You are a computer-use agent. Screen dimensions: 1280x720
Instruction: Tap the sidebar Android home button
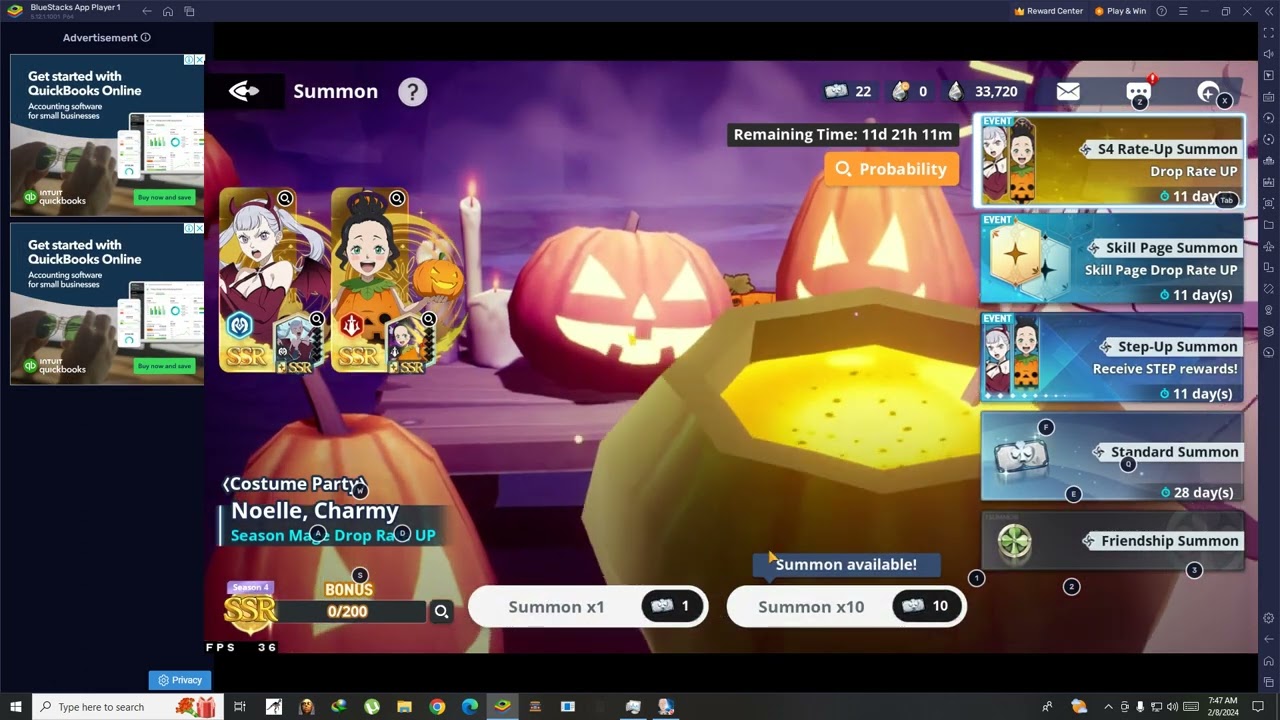[x=1269, y=660]
